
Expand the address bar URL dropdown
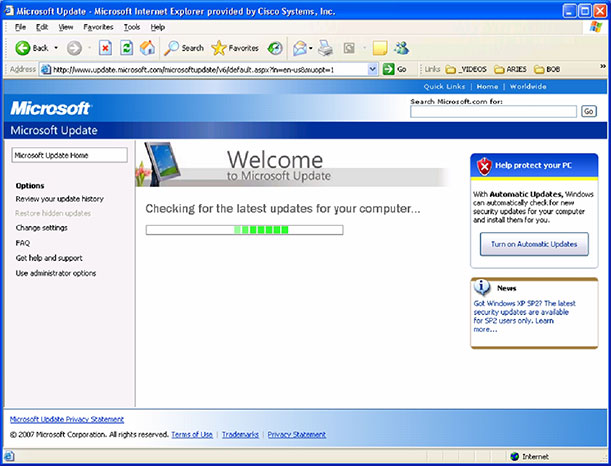[x=373, y=69]
